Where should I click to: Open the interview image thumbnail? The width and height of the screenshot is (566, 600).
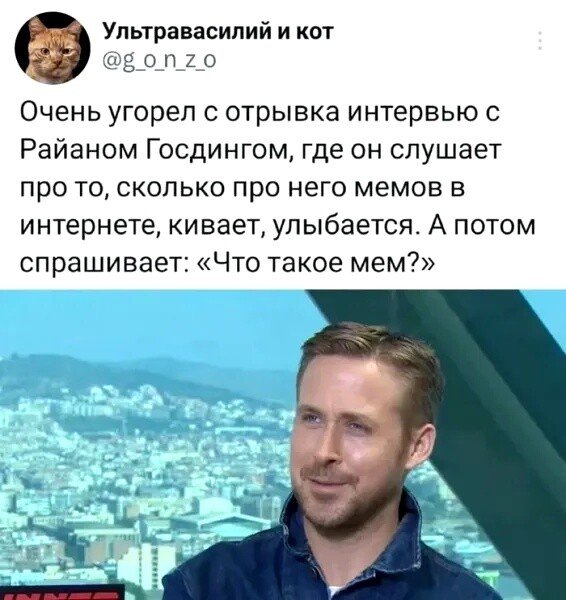[283, 445]
